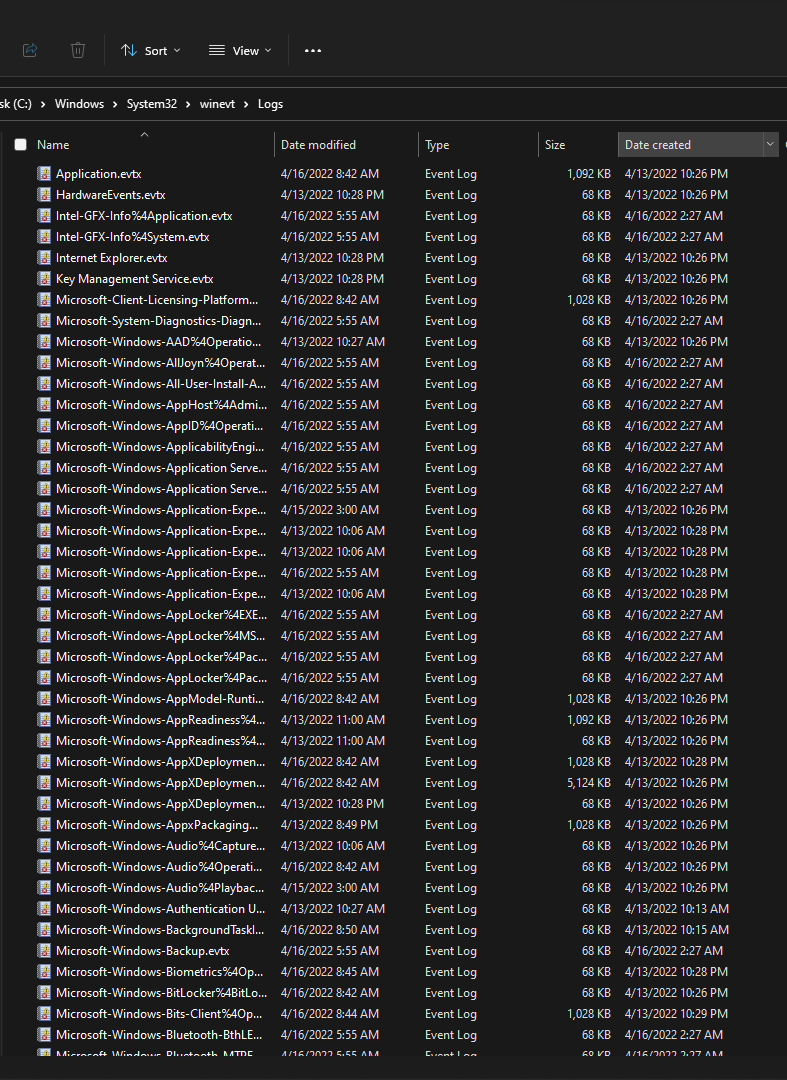
Task: Open the View dropdown menu
Action: (240, 50)
